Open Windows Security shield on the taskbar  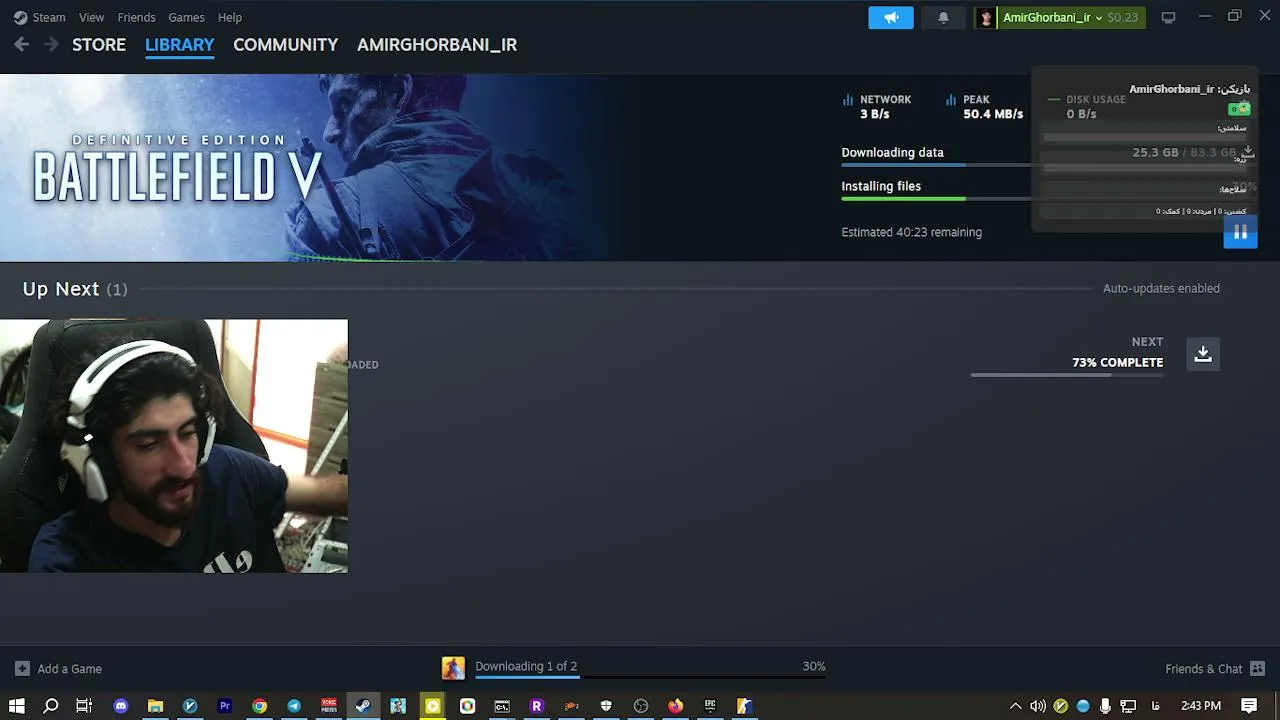(x=606, y=706)
